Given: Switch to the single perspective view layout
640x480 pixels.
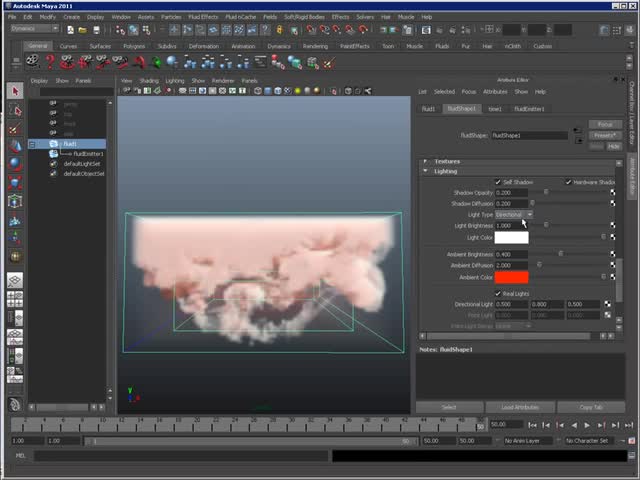Looking at the screenshot, I should (x=15, y=282).
